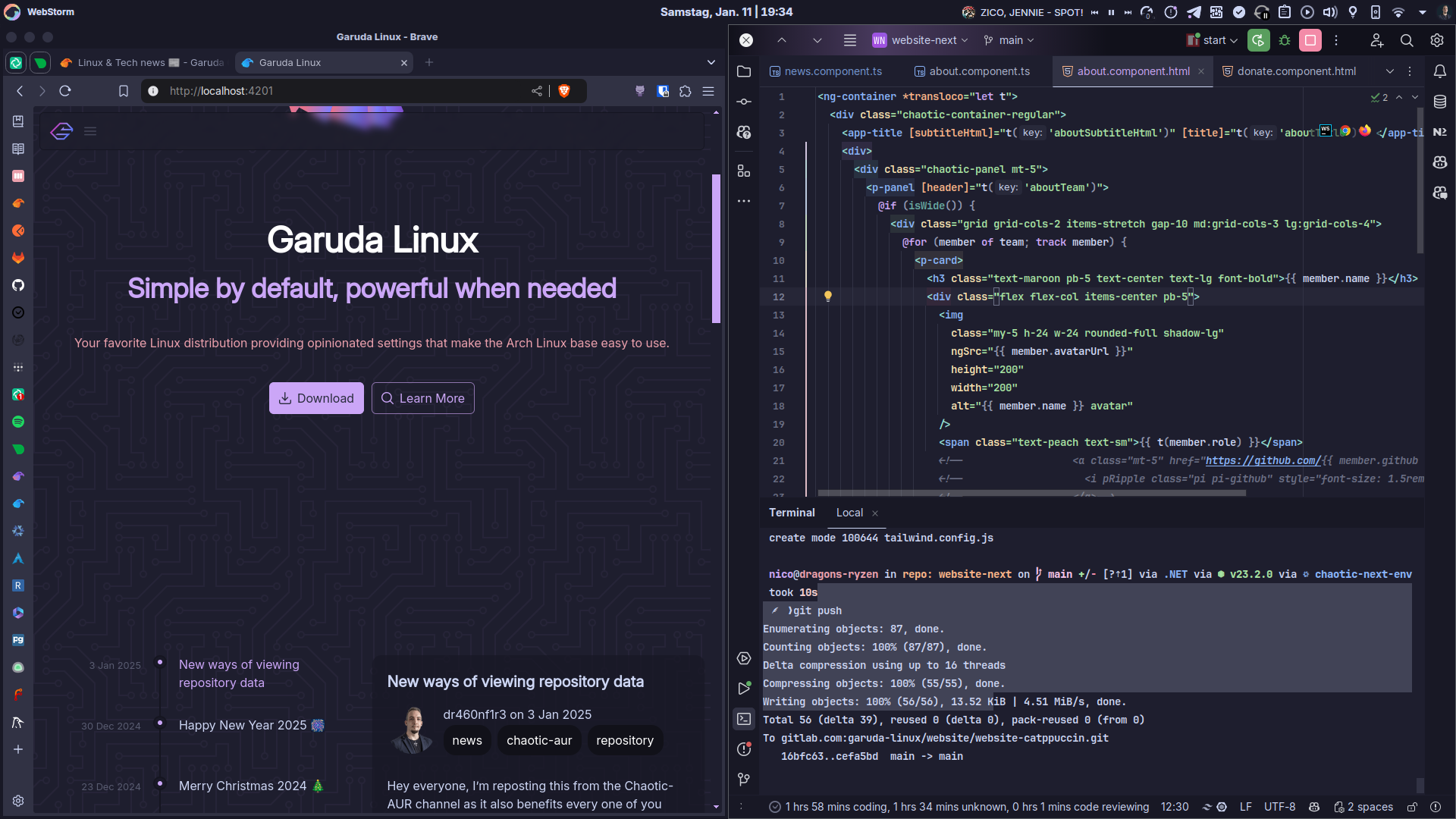Click the Learn More button

click(x=422, y=398)
